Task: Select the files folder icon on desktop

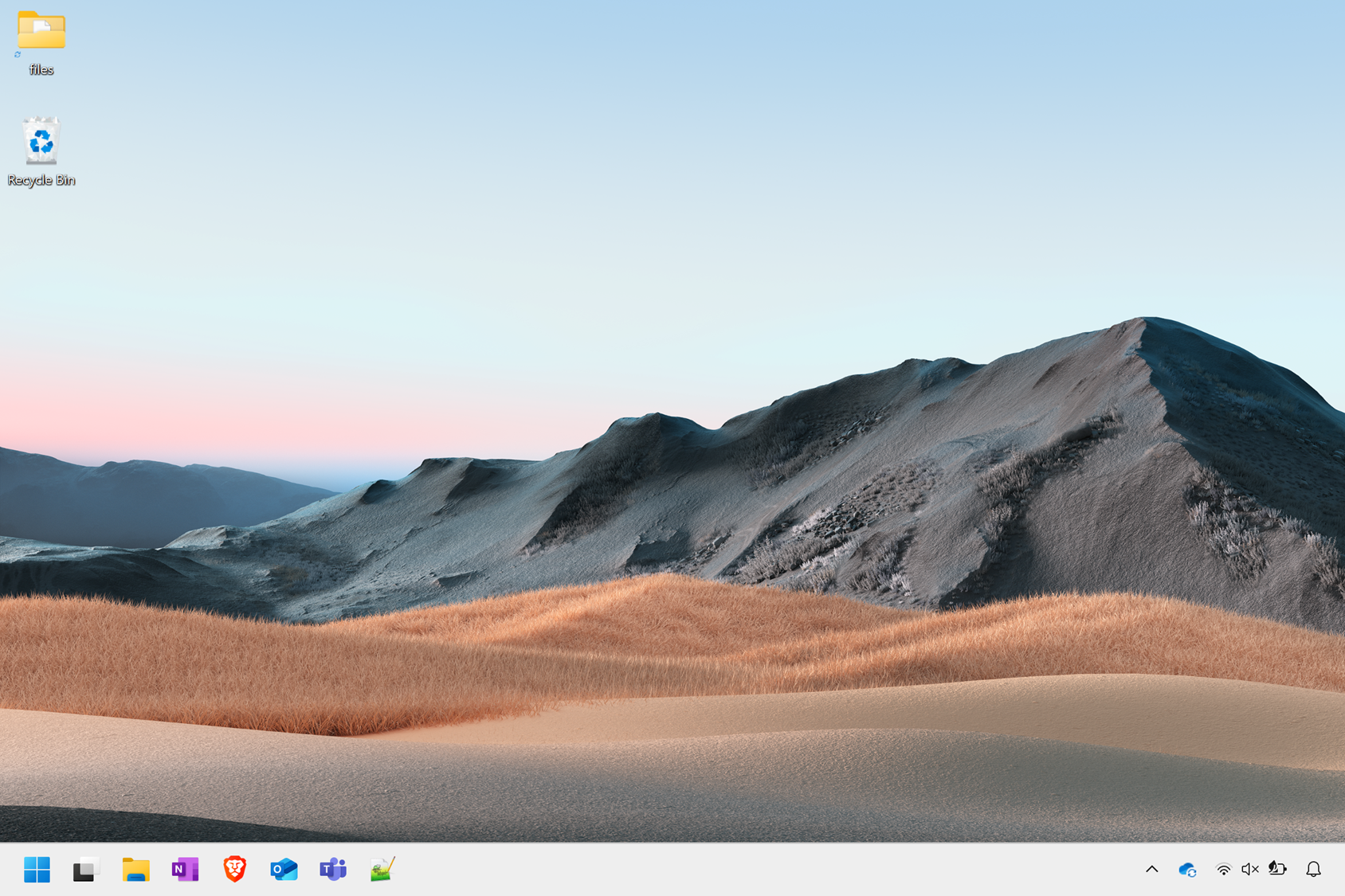Action: 41,32
